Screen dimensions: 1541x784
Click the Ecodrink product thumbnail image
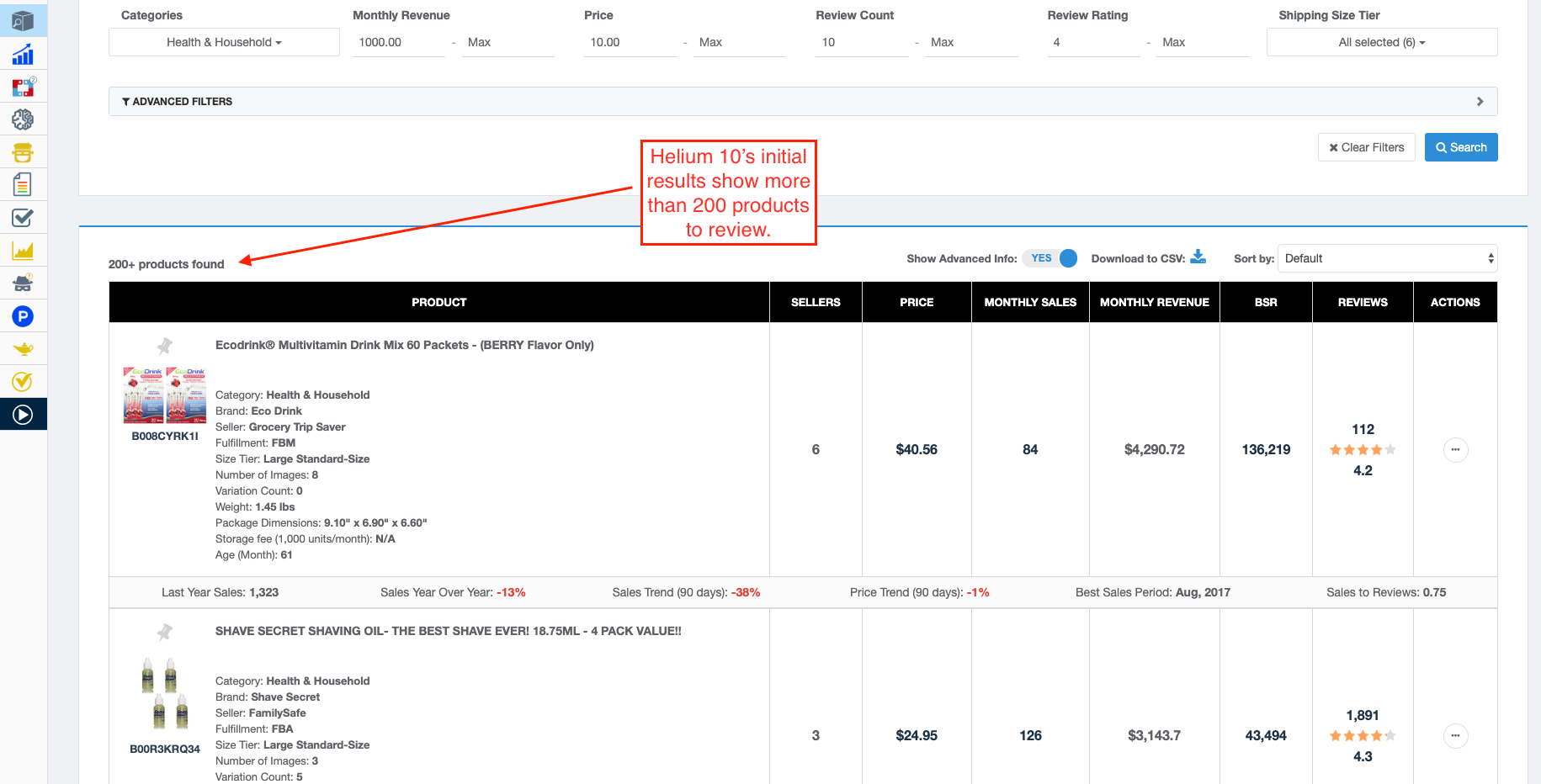click(165, 395)
